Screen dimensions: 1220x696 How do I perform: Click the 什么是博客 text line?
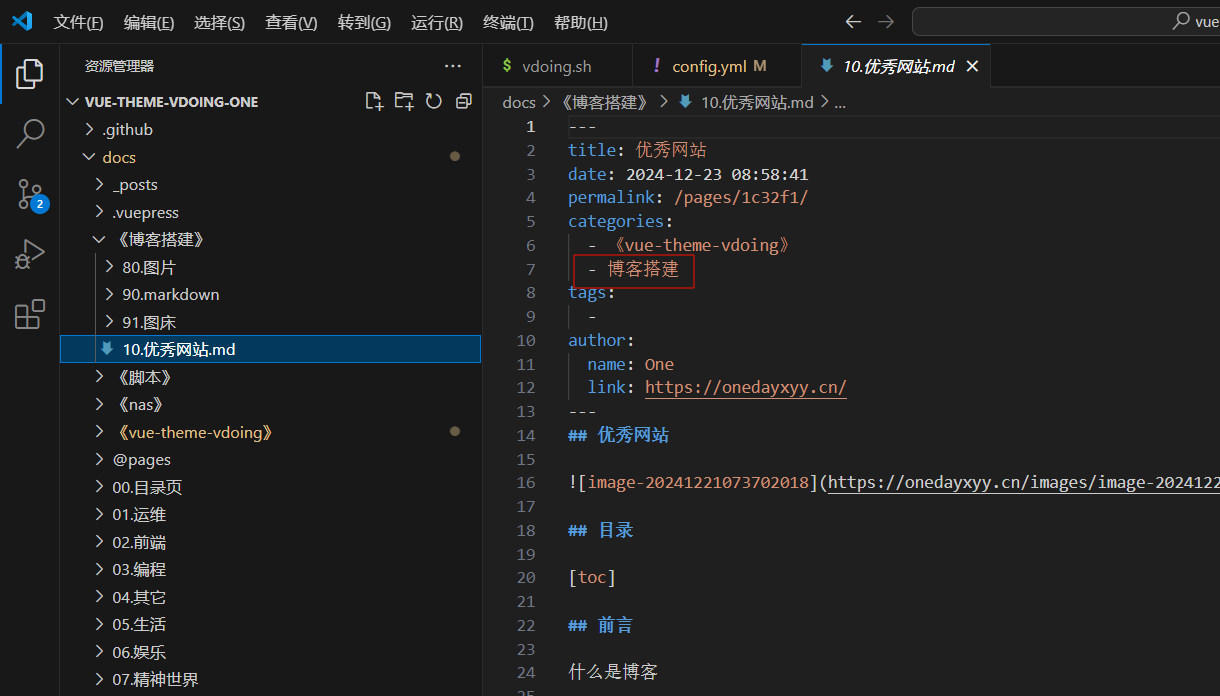point(613,672)
